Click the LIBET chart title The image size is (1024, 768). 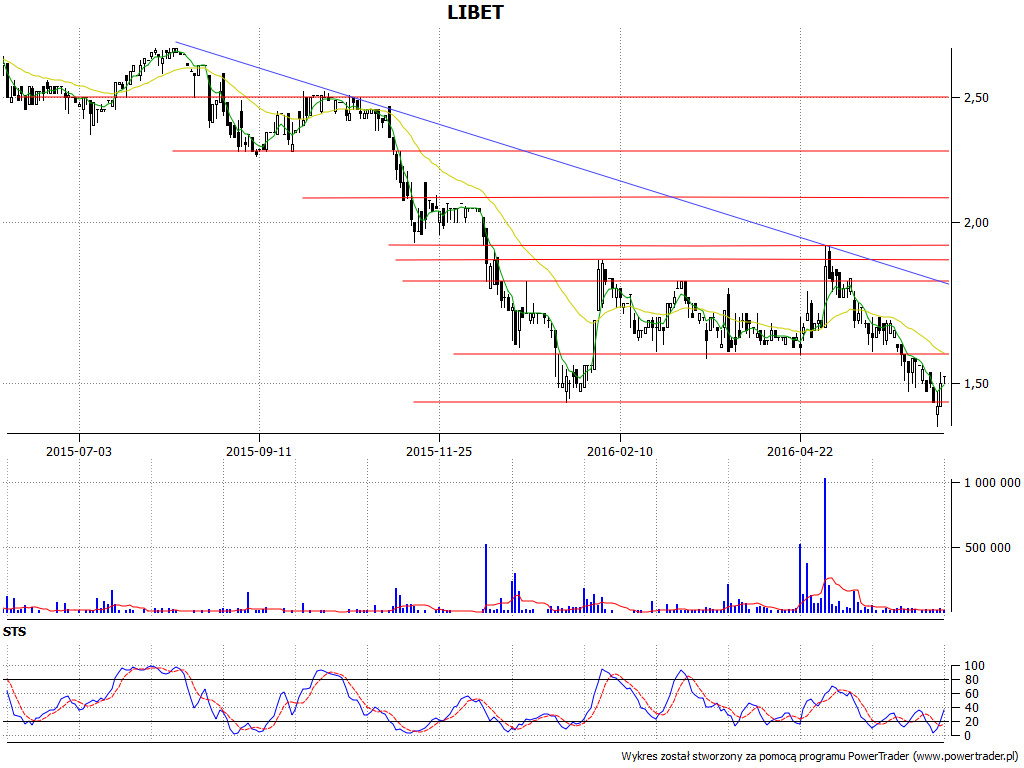click(x=475, y=12)
